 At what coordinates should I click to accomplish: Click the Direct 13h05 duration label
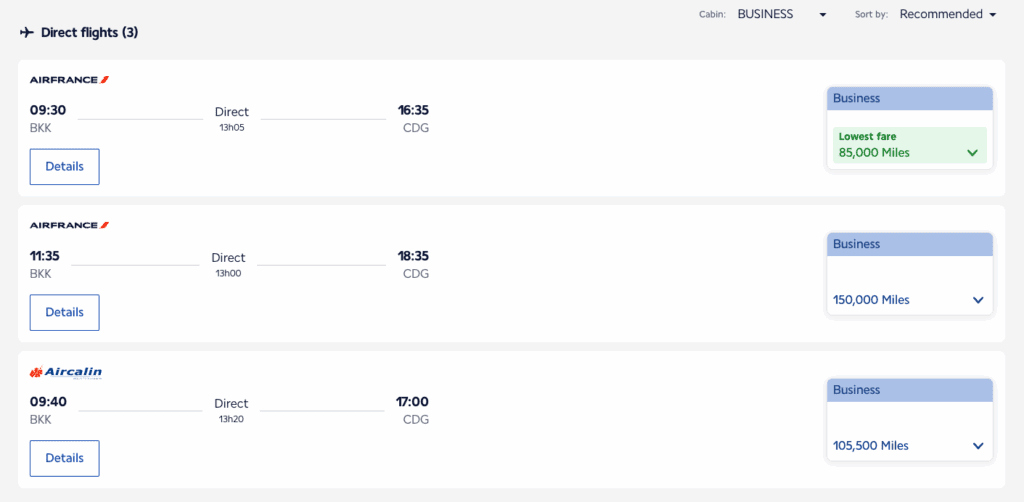tap(232, 118)
